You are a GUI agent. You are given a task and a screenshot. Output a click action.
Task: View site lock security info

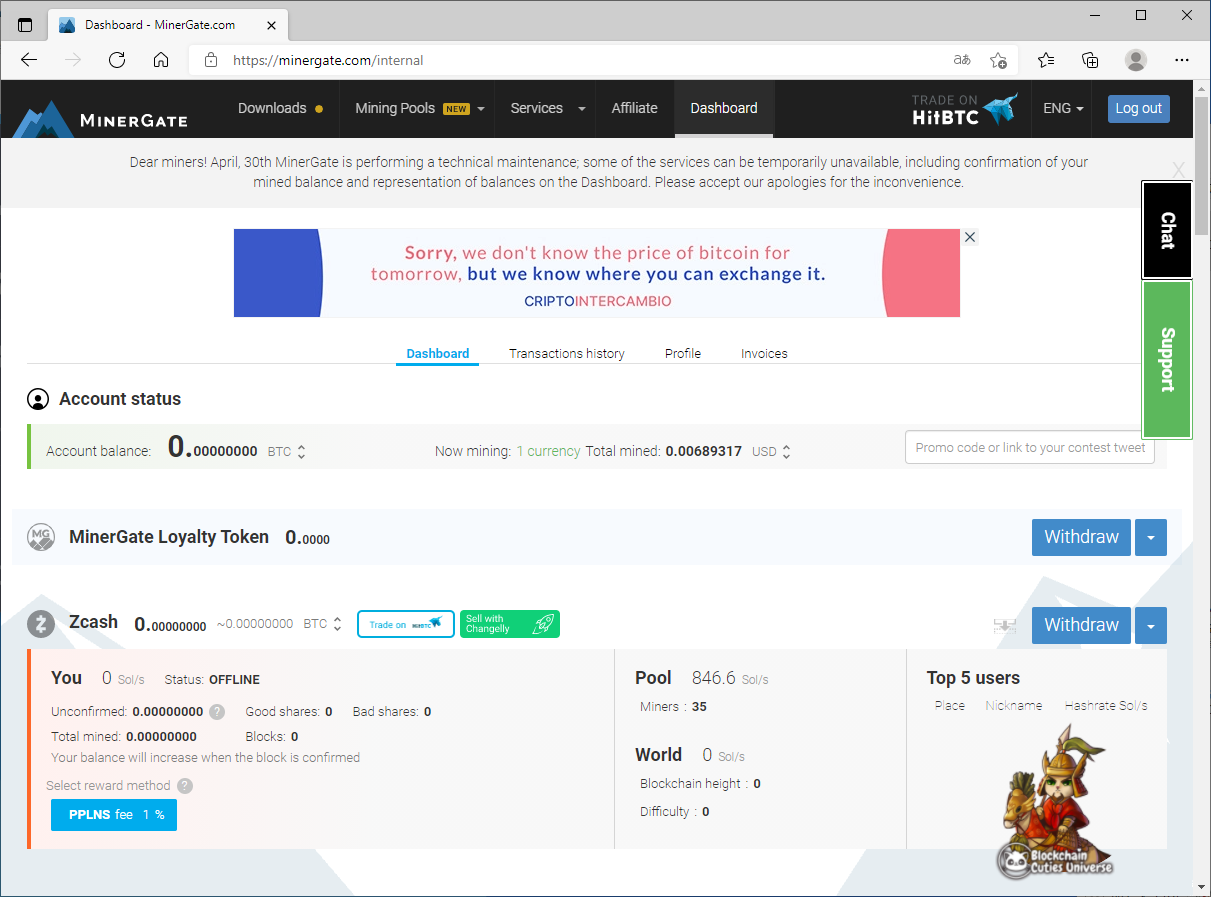(211, 60)
